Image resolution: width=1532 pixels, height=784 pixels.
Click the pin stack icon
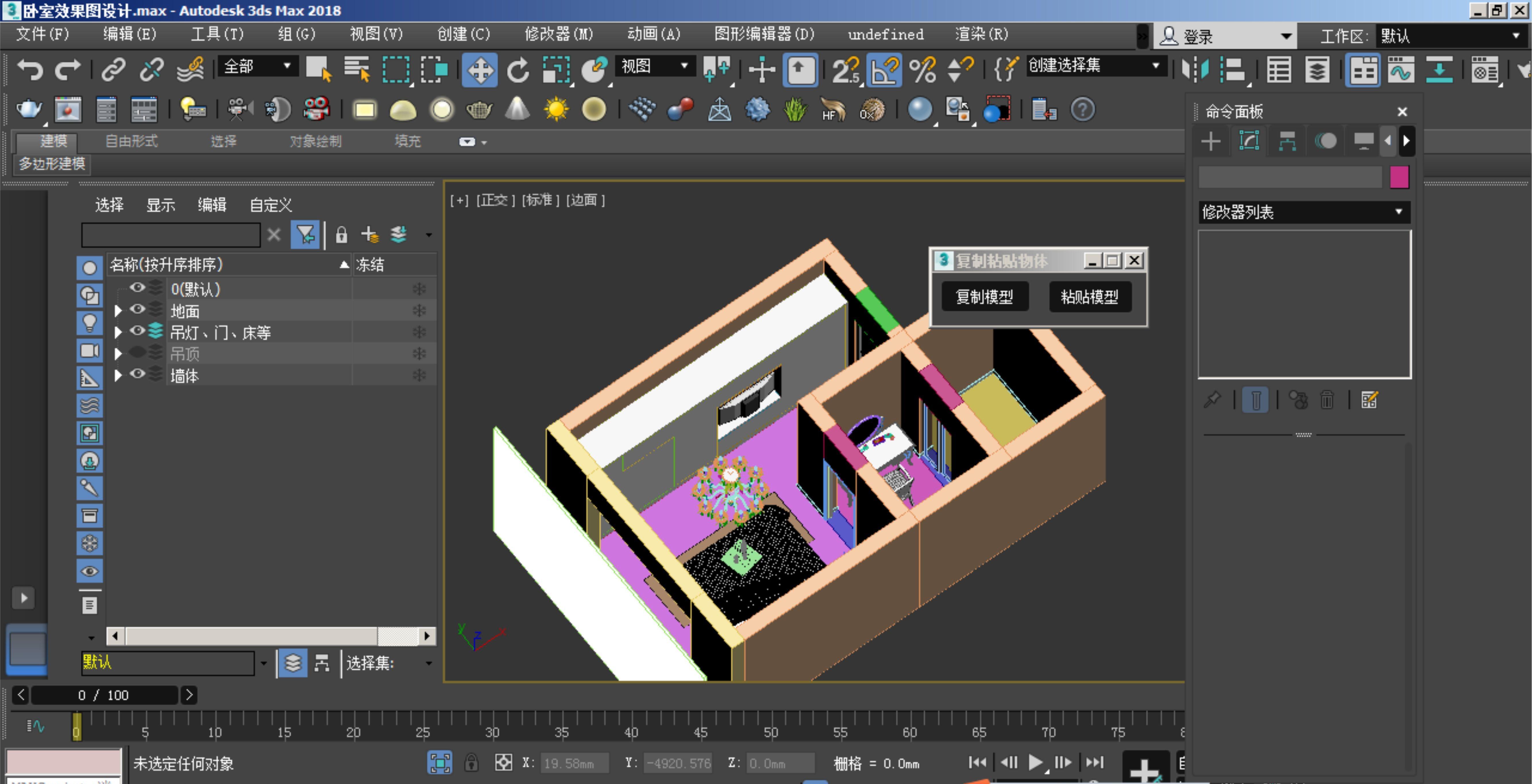coord(1211,400)
